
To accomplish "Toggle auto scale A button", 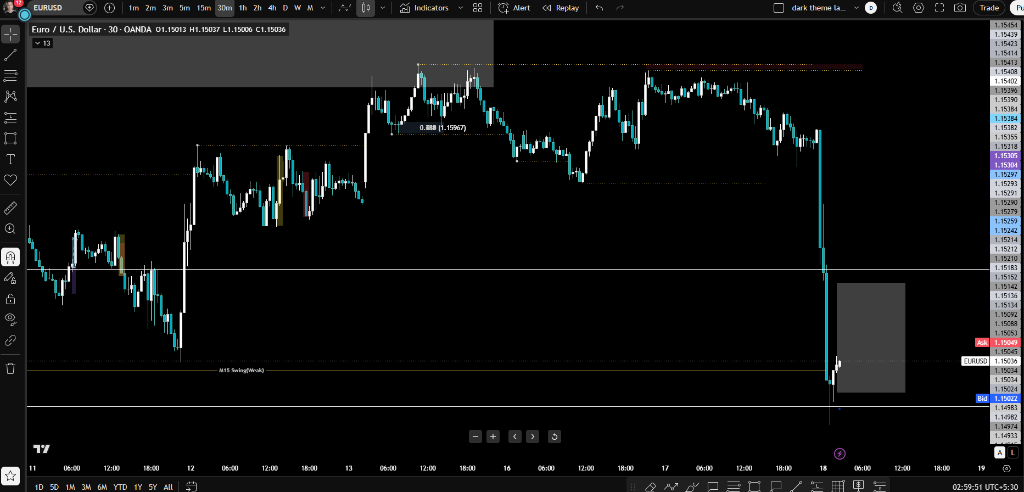I will click(999, 452).
